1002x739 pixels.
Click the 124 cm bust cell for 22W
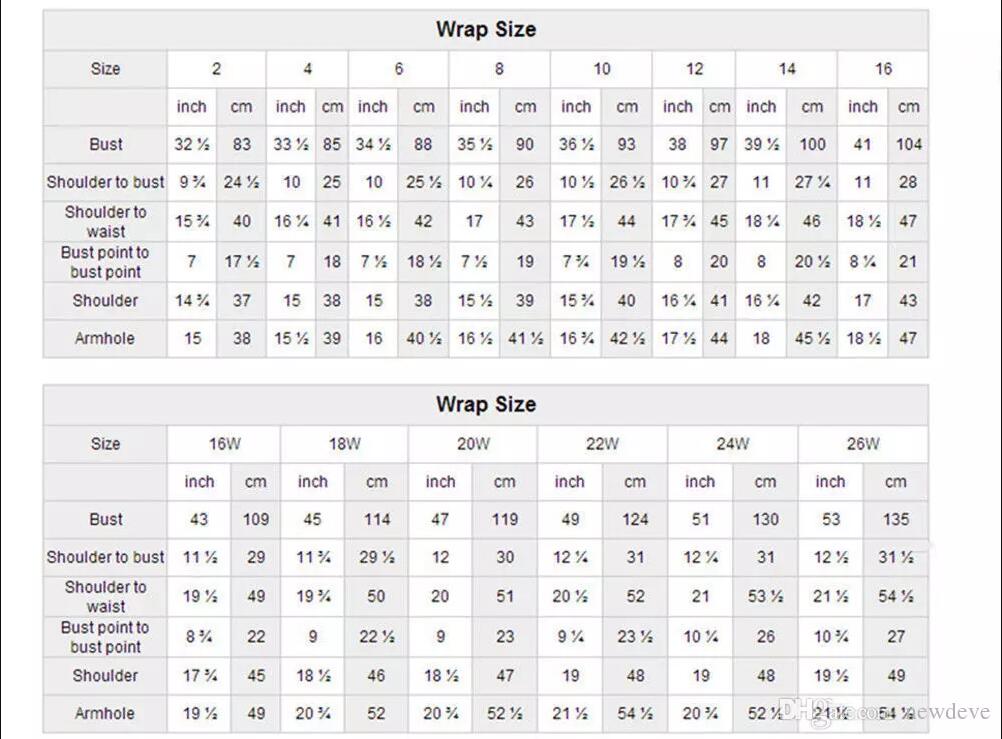[635, 519]
